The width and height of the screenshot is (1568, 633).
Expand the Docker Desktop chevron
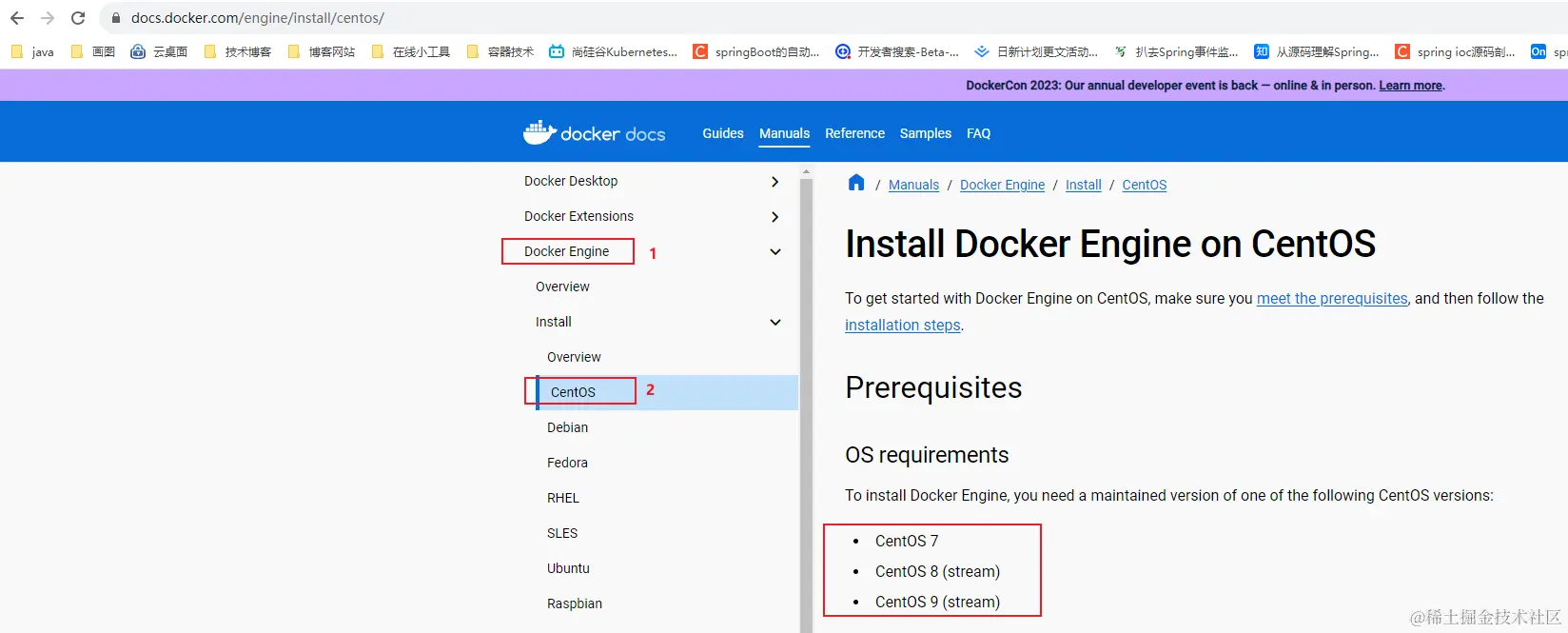click(774, 182)
